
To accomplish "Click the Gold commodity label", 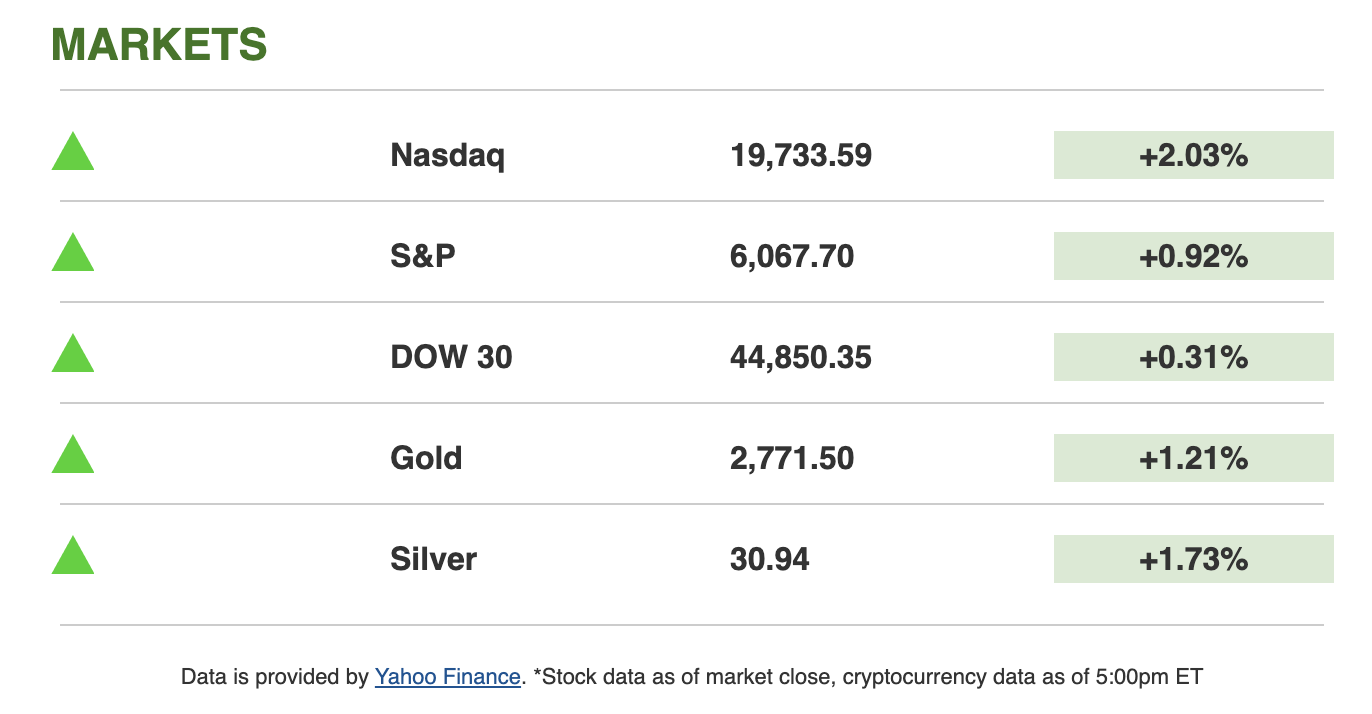I will (x=426, y=459).
